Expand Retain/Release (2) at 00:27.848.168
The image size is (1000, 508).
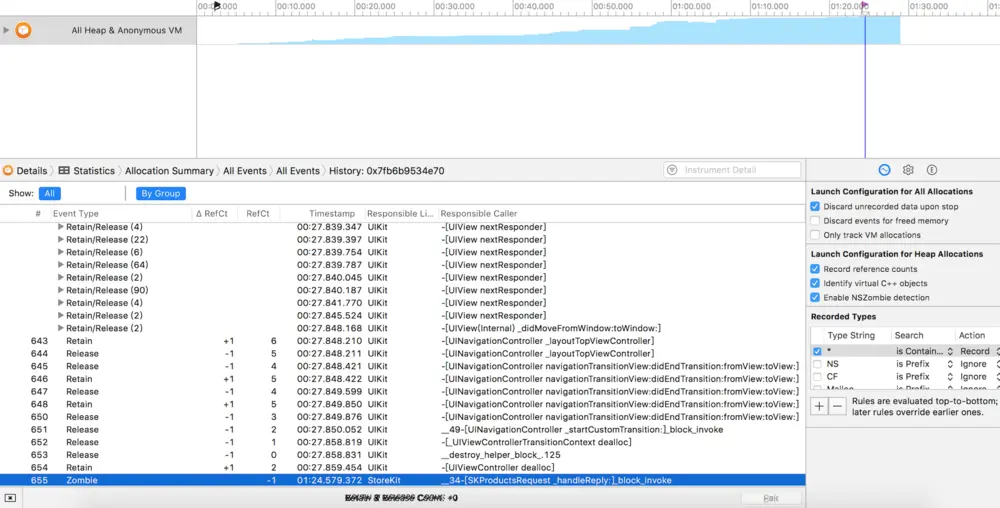pos(61,328)
